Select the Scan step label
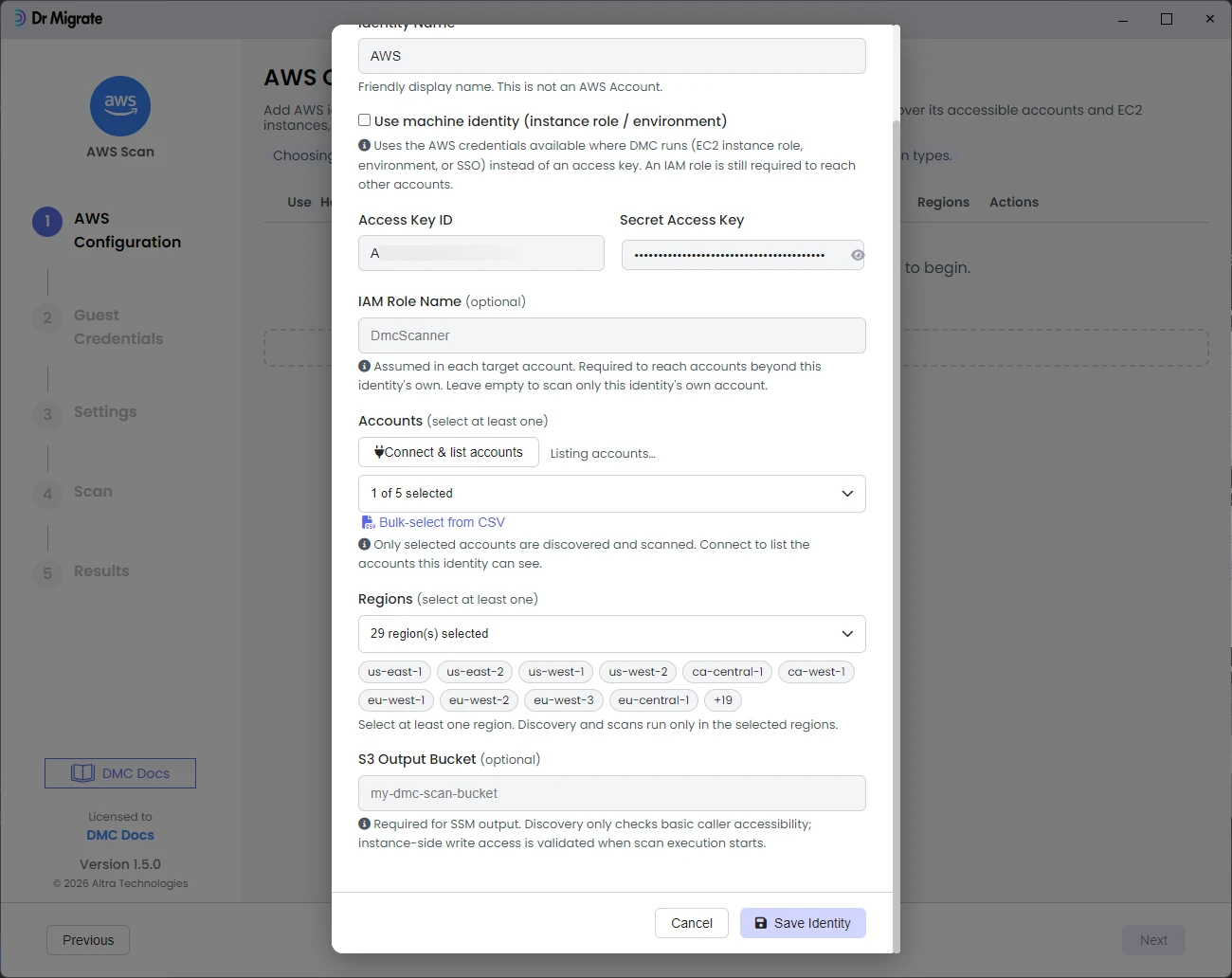 (x=93, y=491)
